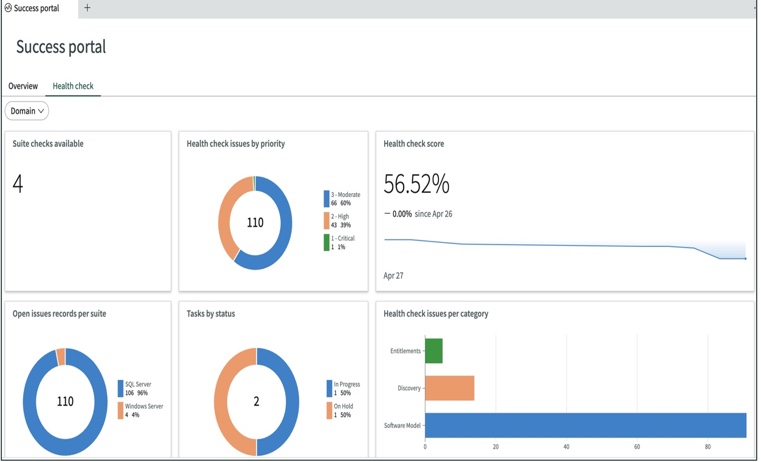Click the 1 - Critical green legend swatch

pos(326,242)
